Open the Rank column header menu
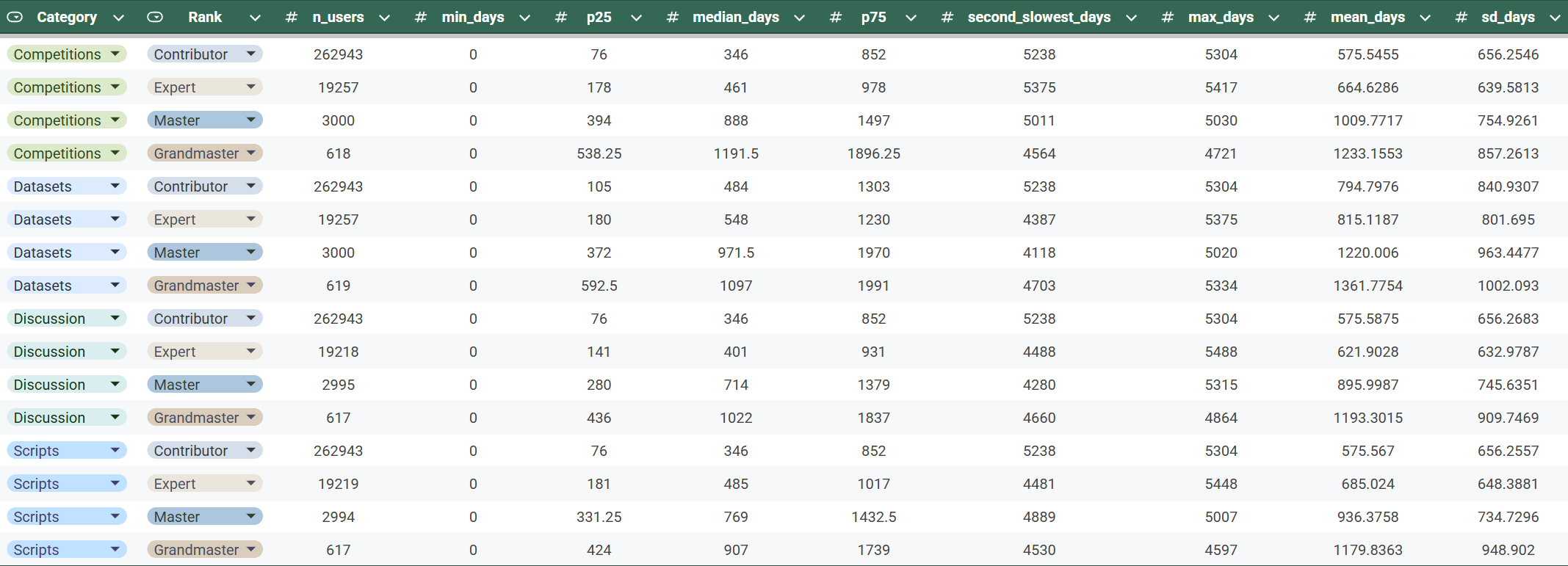This screenshot has width=1568, height=566. coord(255,18)
